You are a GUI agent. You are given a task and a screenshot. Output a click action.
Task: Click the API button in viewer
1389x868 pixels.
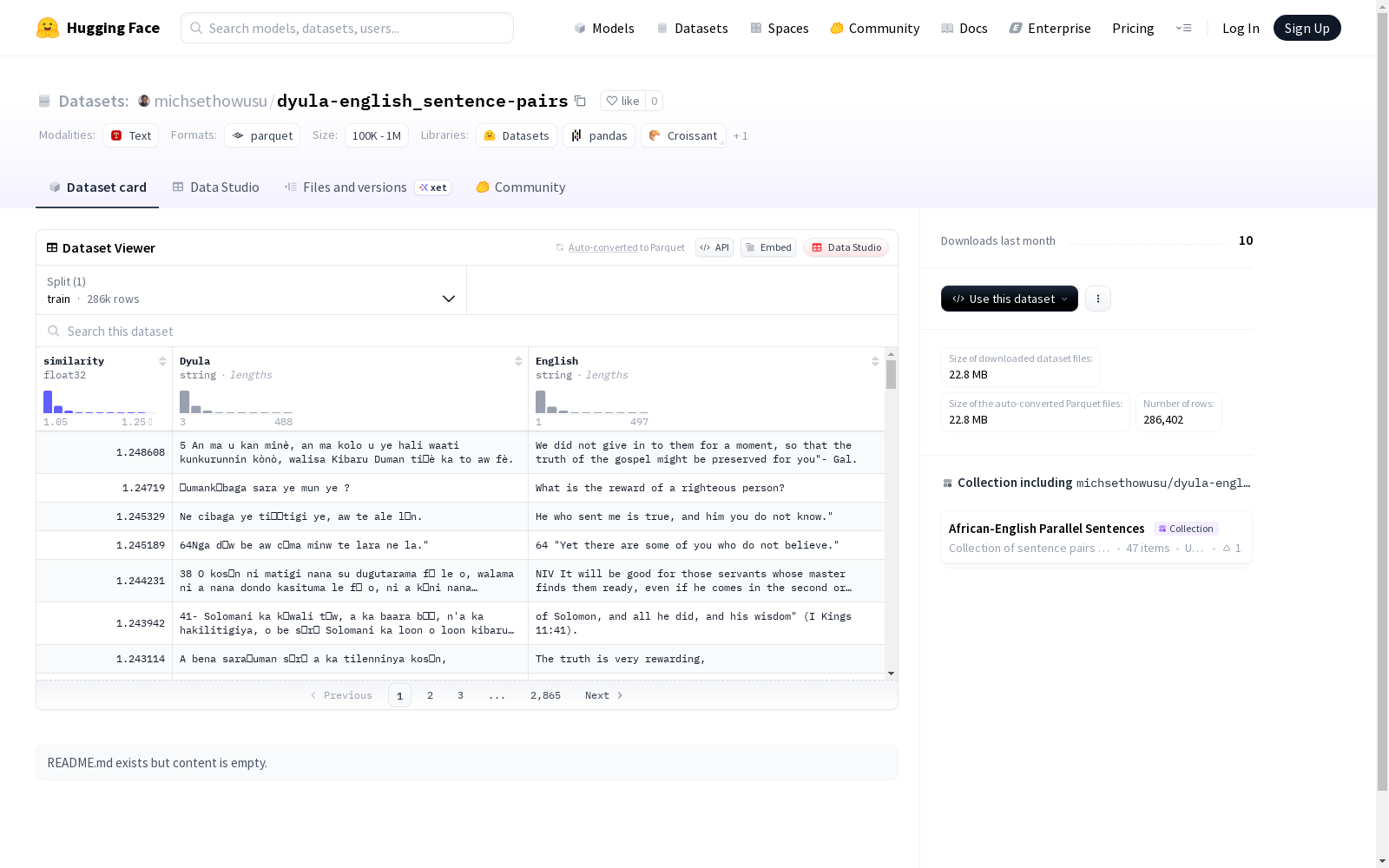click(x=714, y=247)
